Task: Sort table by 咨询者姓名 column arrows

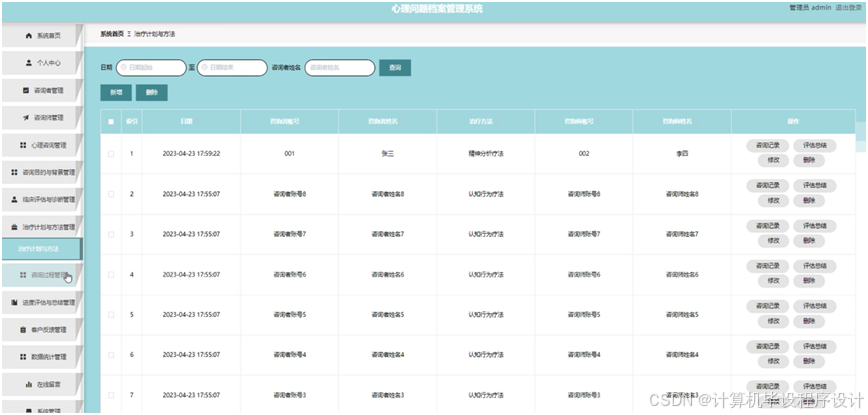Action: tap(402, 121)
